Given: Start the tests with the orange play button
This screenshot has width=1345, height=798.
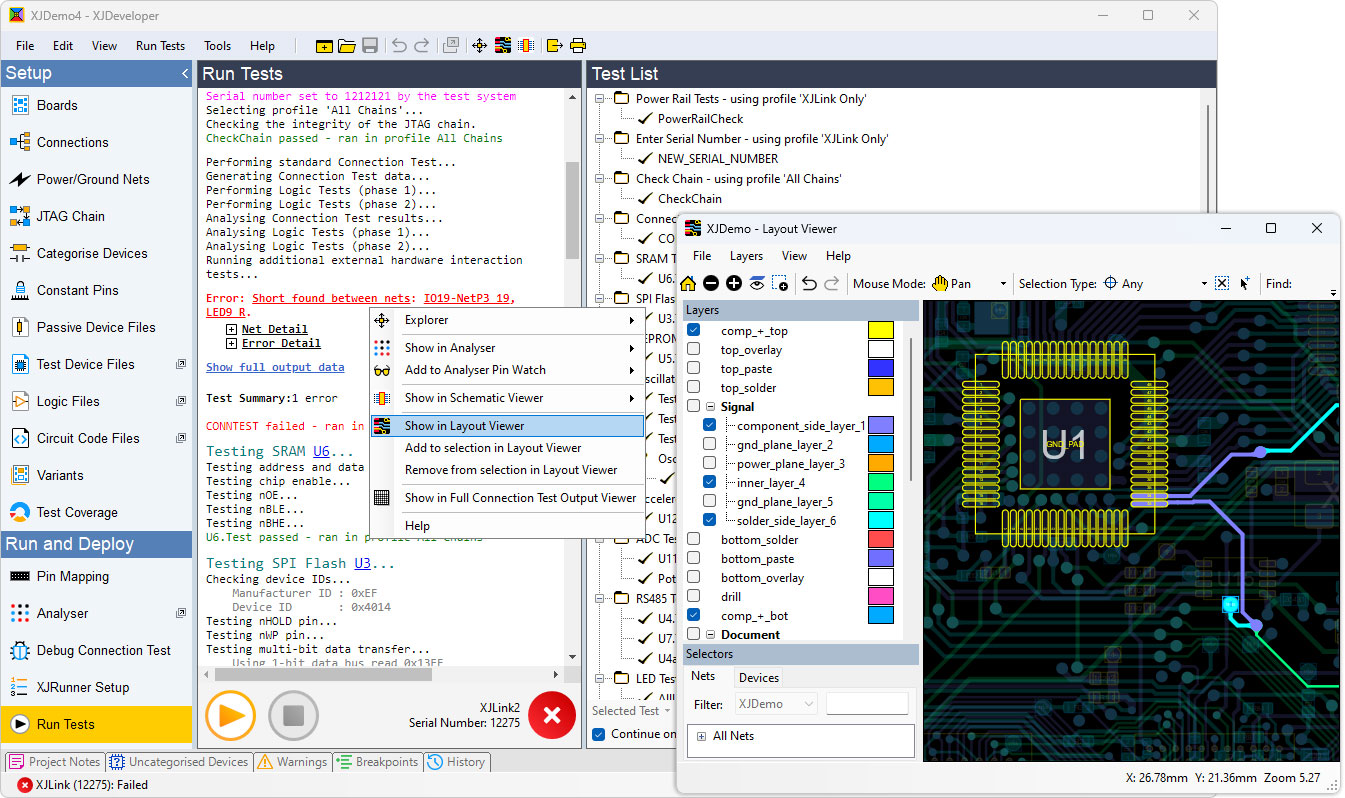Looking at the screenshot, I should (x=231, y=715).
